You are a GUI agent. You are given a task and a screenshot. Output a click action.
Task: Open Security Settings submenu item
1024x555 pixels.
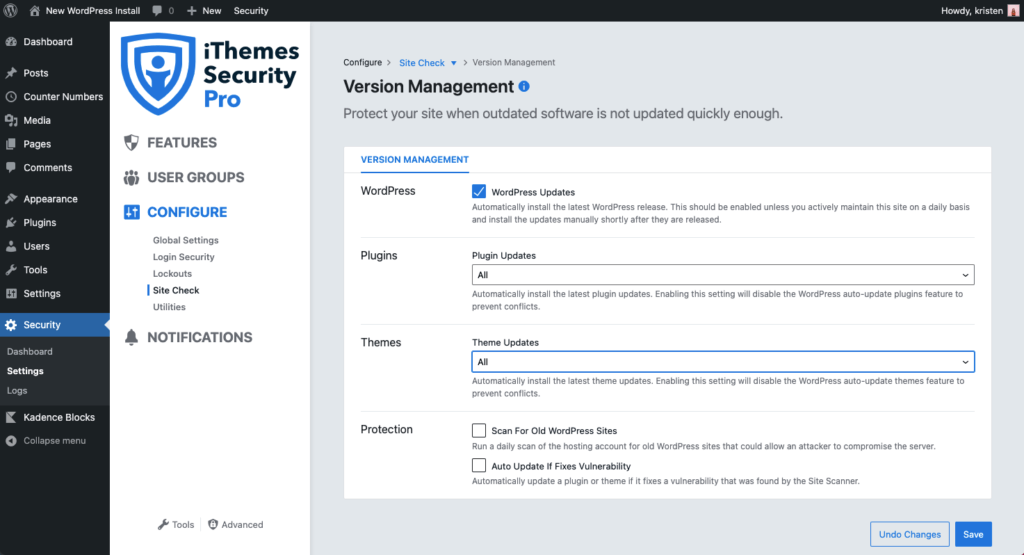point(25,371)
